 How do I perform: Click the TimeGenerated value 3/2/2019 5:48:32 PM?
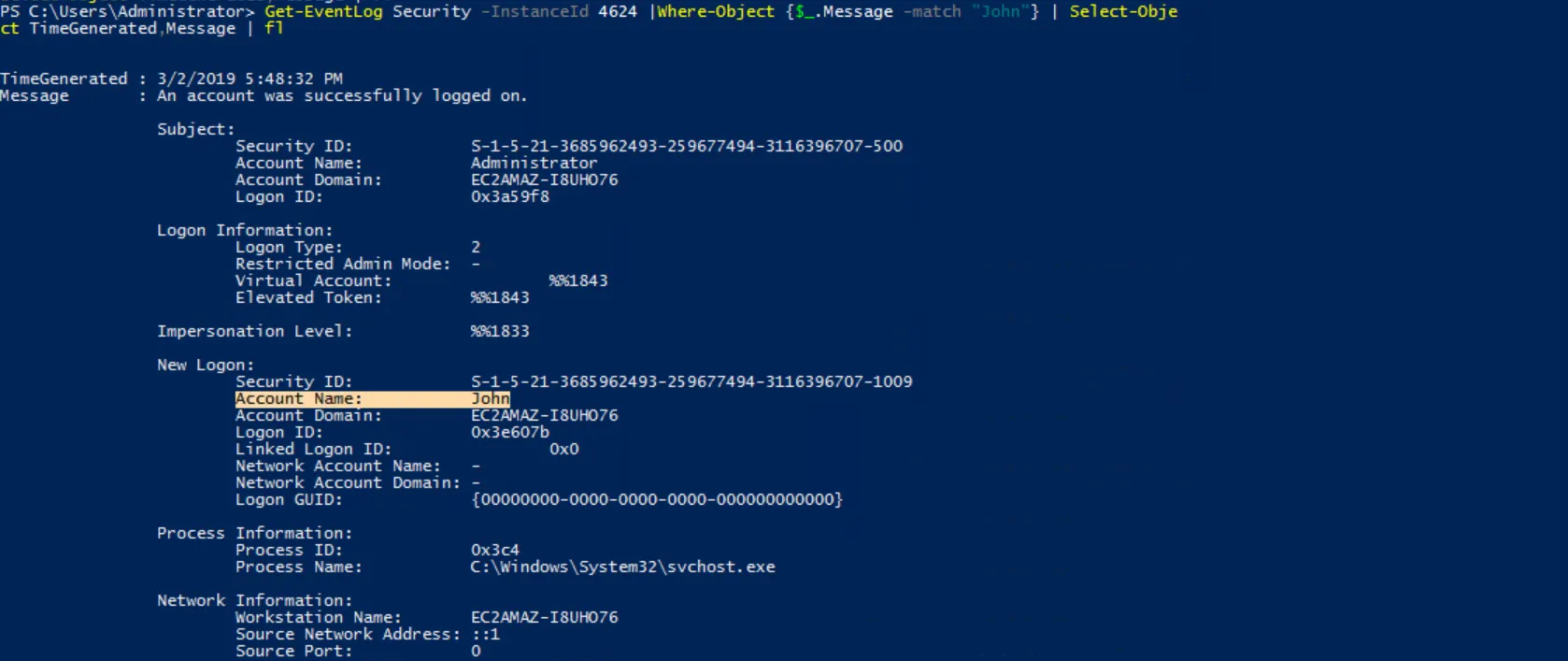click(249, 79)
